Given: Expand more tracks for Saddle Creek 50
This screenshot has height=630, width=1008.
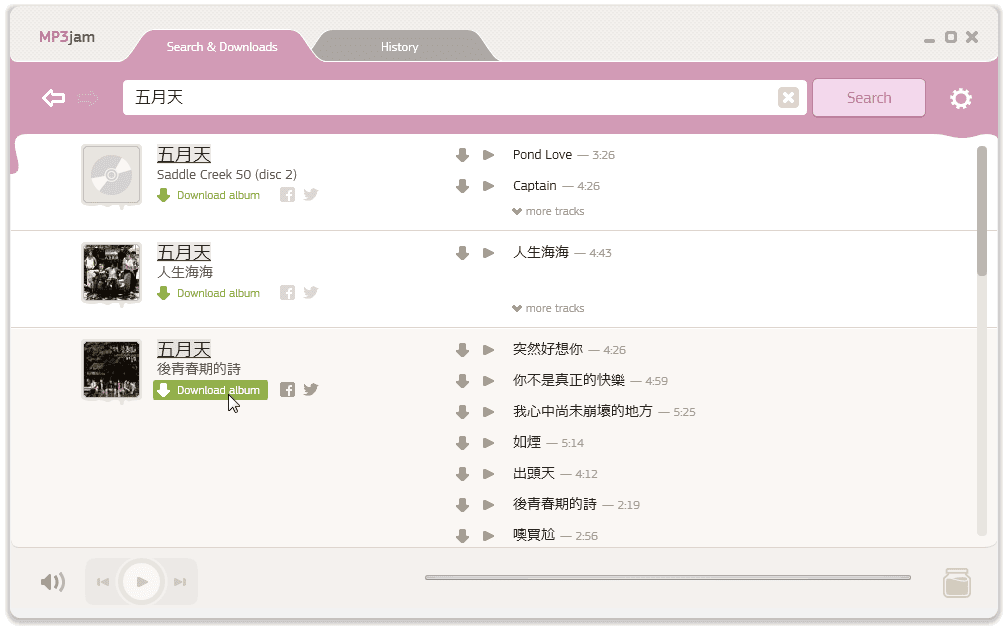Looking at the screenshot, I should pyautogui.click(x=548, y=212).
